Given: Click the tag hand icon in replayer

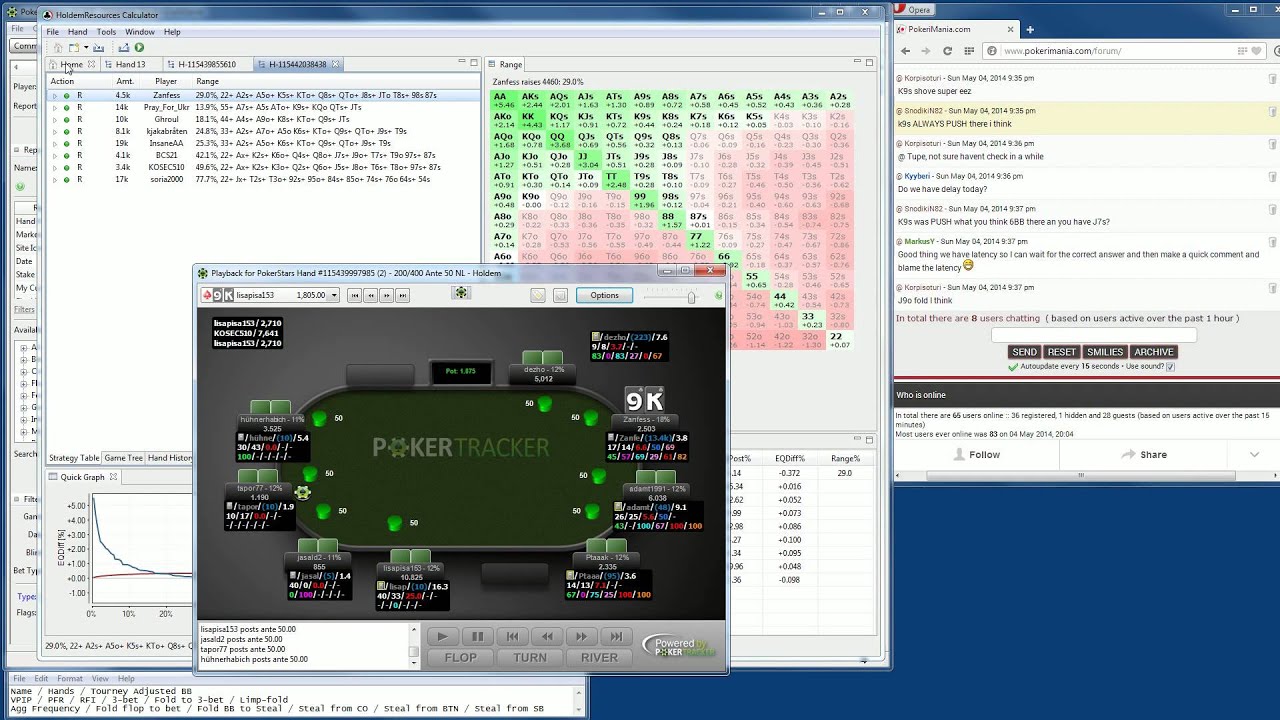Looking at the screenshot, I should pos(538,295).
